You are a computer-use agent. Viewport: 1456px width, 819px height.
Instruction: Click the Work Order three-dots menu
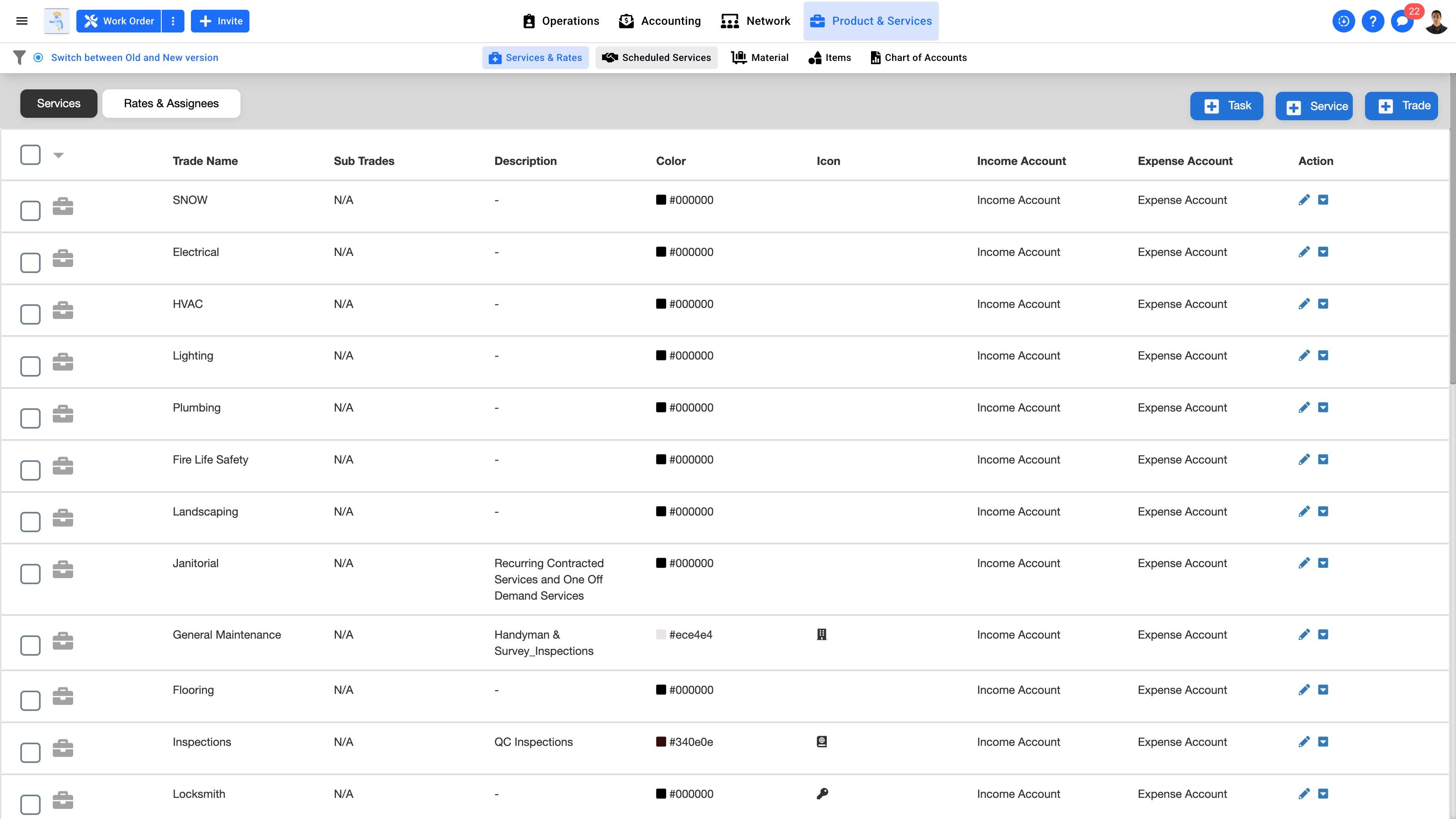point(173,21)
